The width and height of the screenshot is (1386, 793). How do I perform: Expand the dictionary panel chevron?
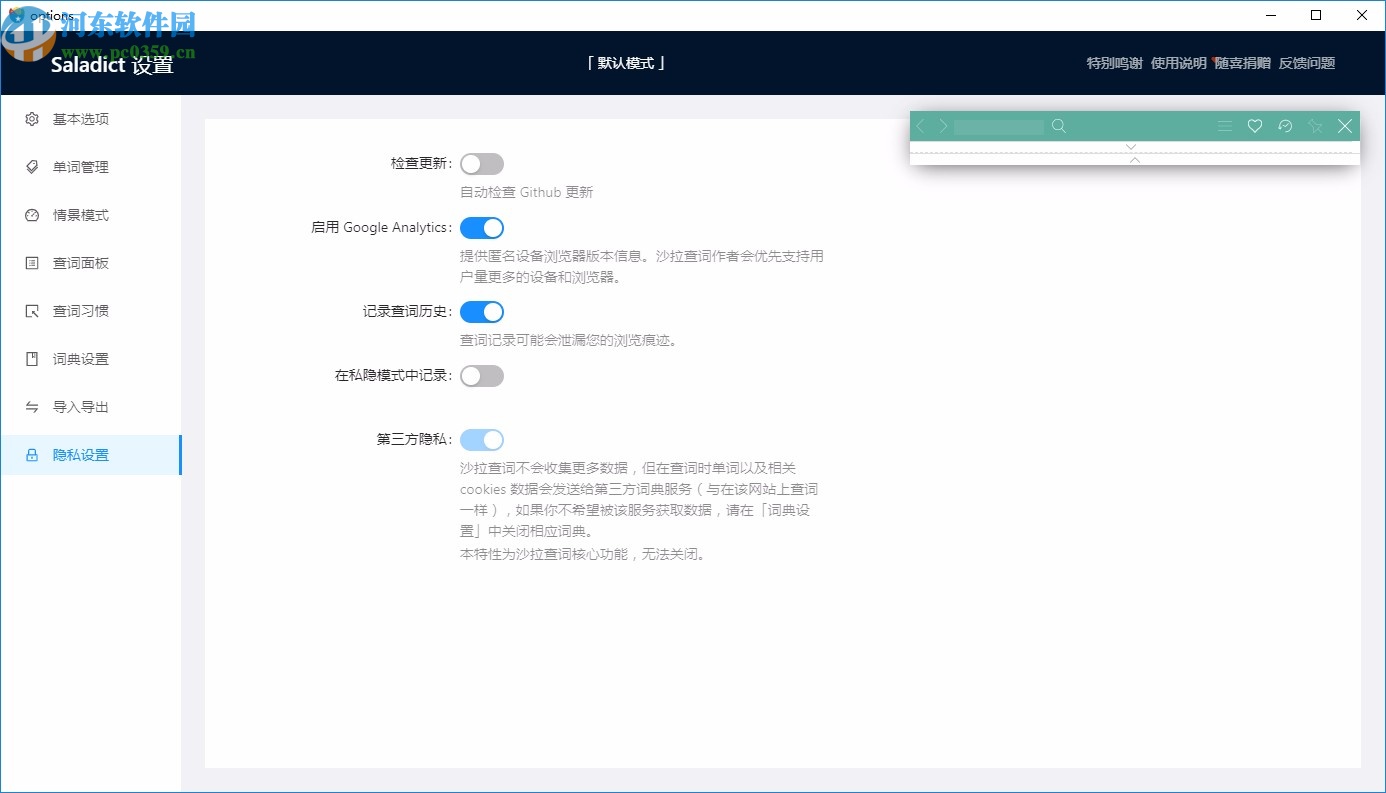pyautogui.click(x=1131, y=146)
